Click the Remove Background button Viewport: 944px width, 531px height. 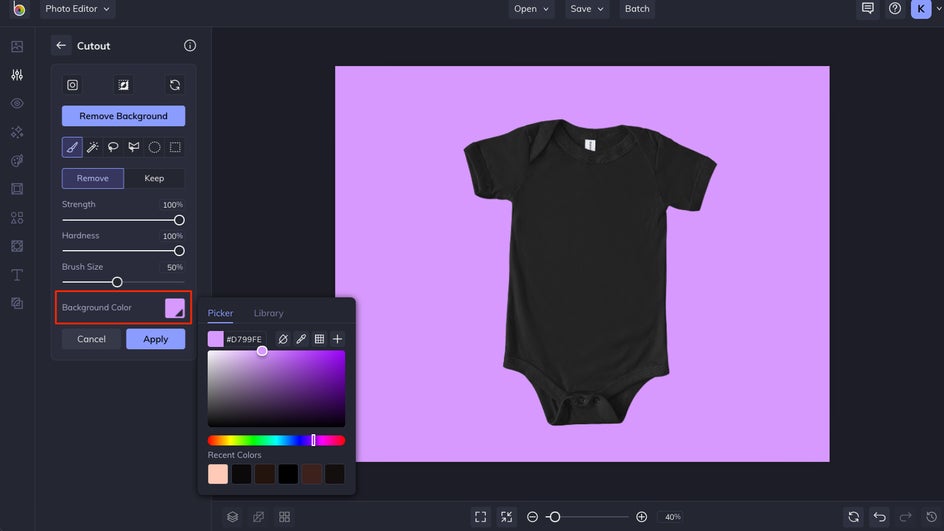click(123, 116)
